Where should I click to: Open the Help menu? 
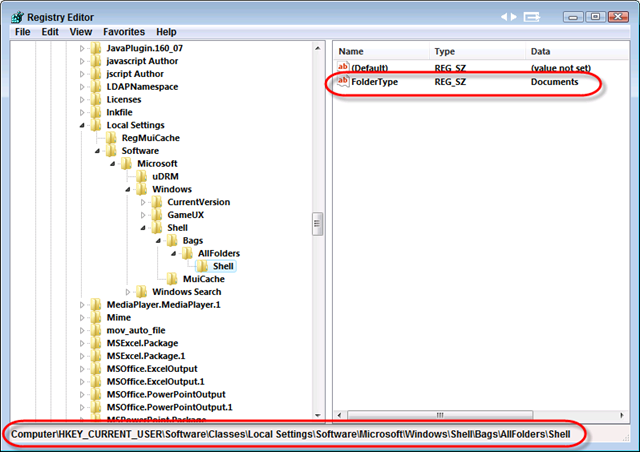(166, 32)
